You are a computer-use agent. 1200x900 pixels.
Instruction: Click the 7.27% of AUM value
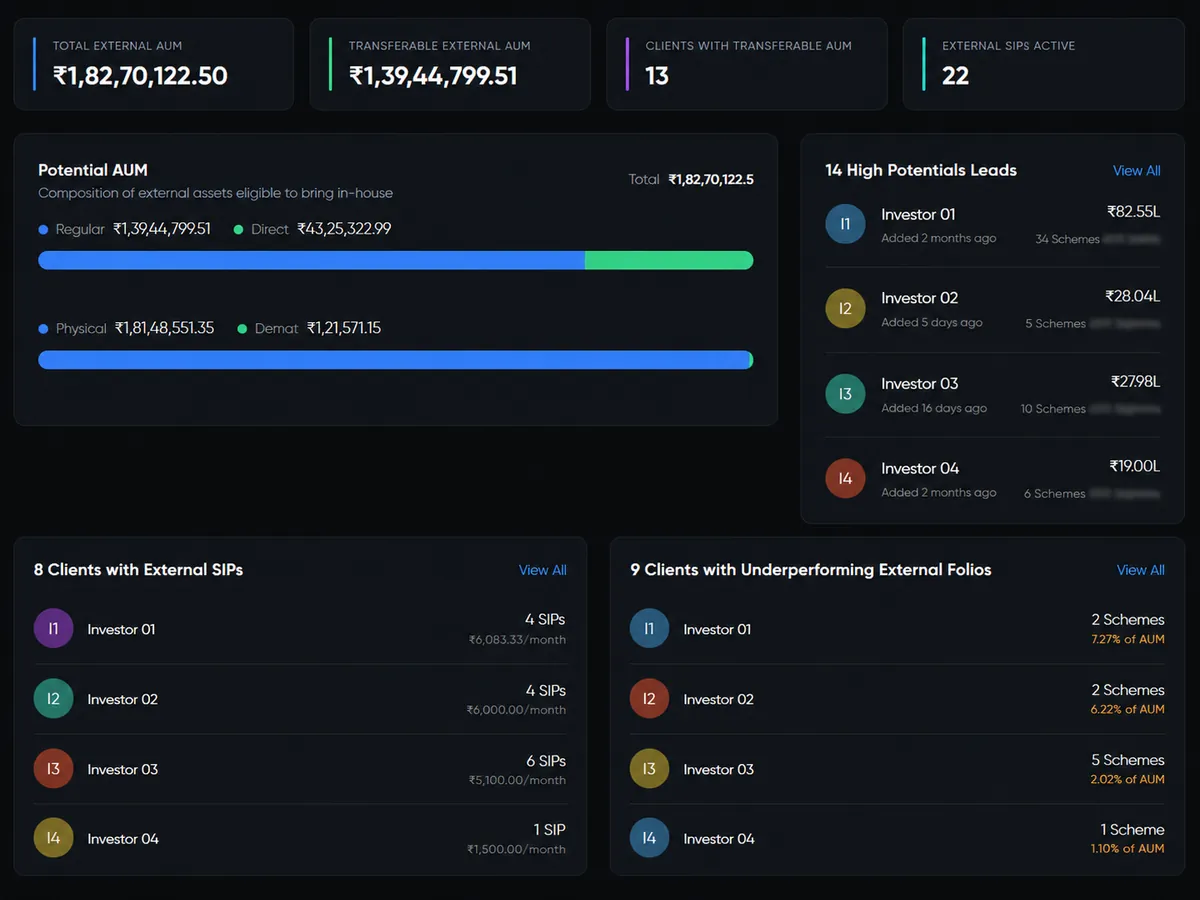pos(1128,639)
